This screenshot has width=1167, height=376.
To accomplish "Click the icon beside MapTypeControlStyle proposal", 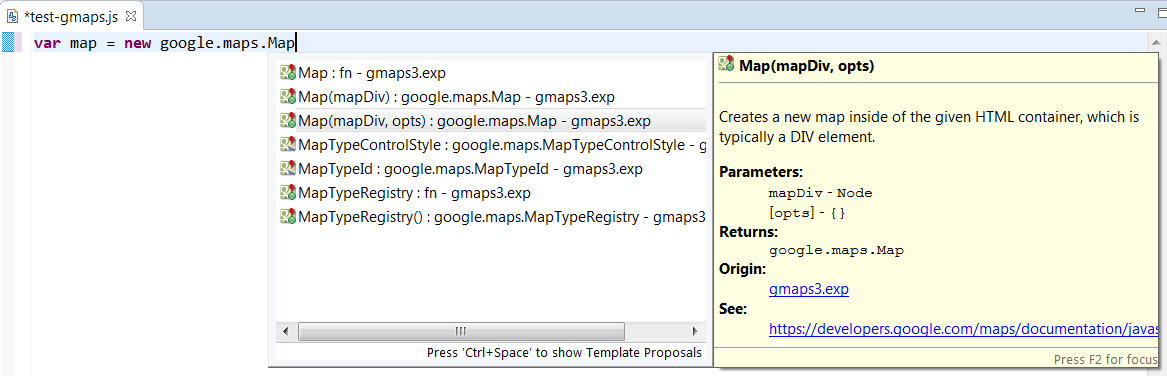I will 288,145.
